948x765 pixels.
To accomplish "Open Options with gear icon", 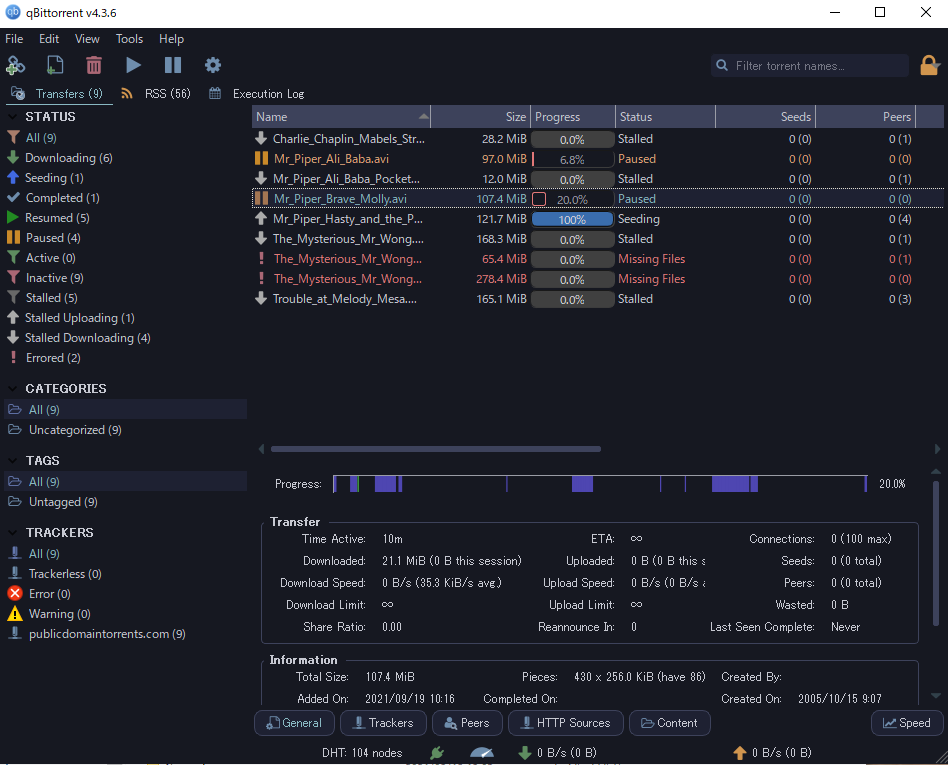I will pos(213,65).
